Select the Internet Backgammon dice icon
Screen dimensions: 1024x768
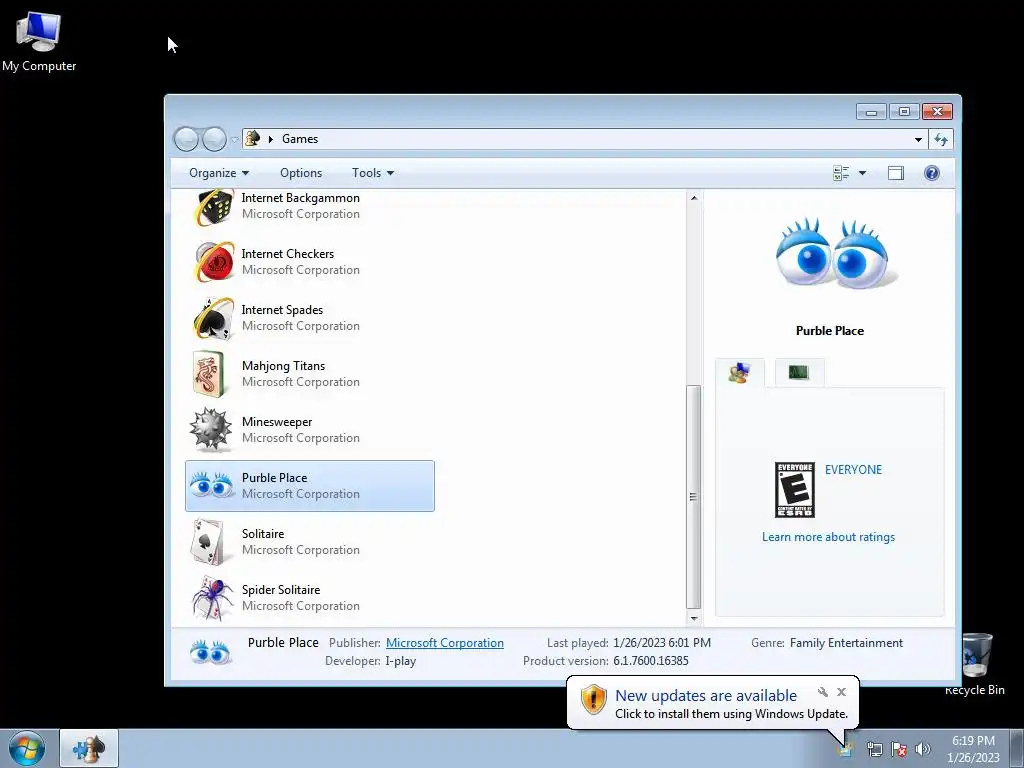coord(213,207)
